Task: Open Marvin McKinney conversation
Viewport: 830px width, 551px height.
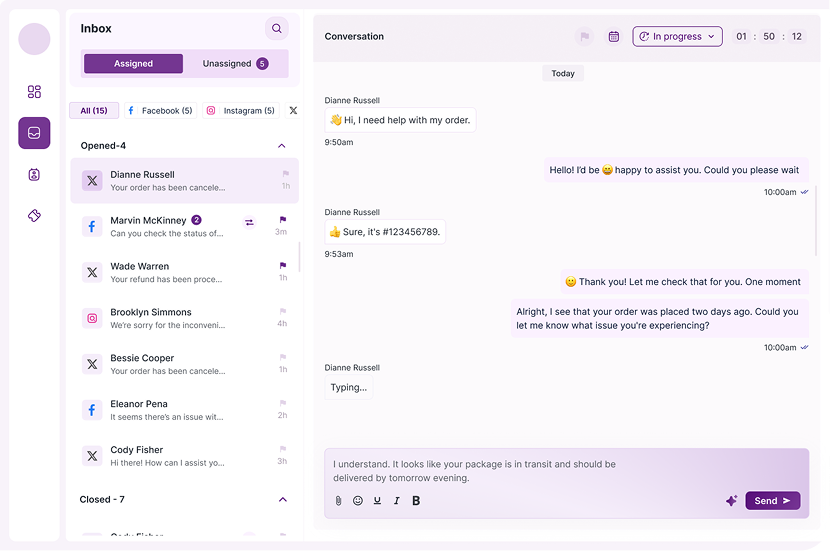Action: tap(185, 227)
